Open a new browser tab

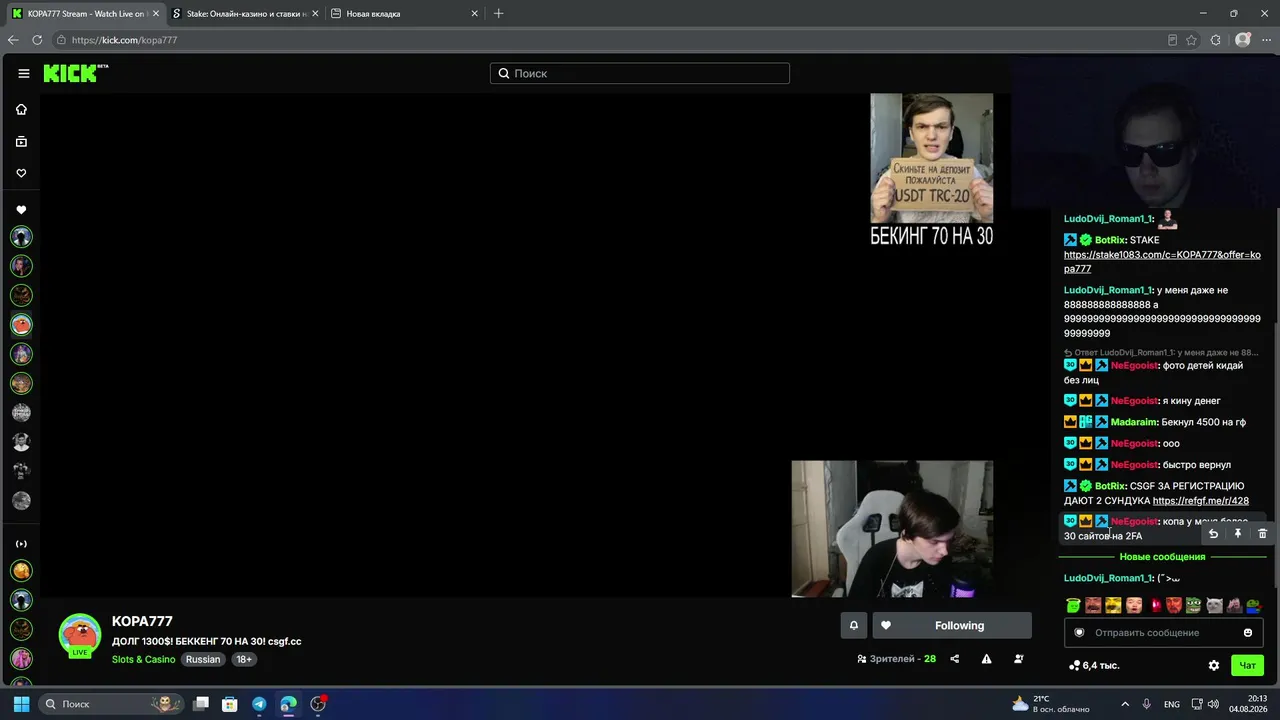499,14
